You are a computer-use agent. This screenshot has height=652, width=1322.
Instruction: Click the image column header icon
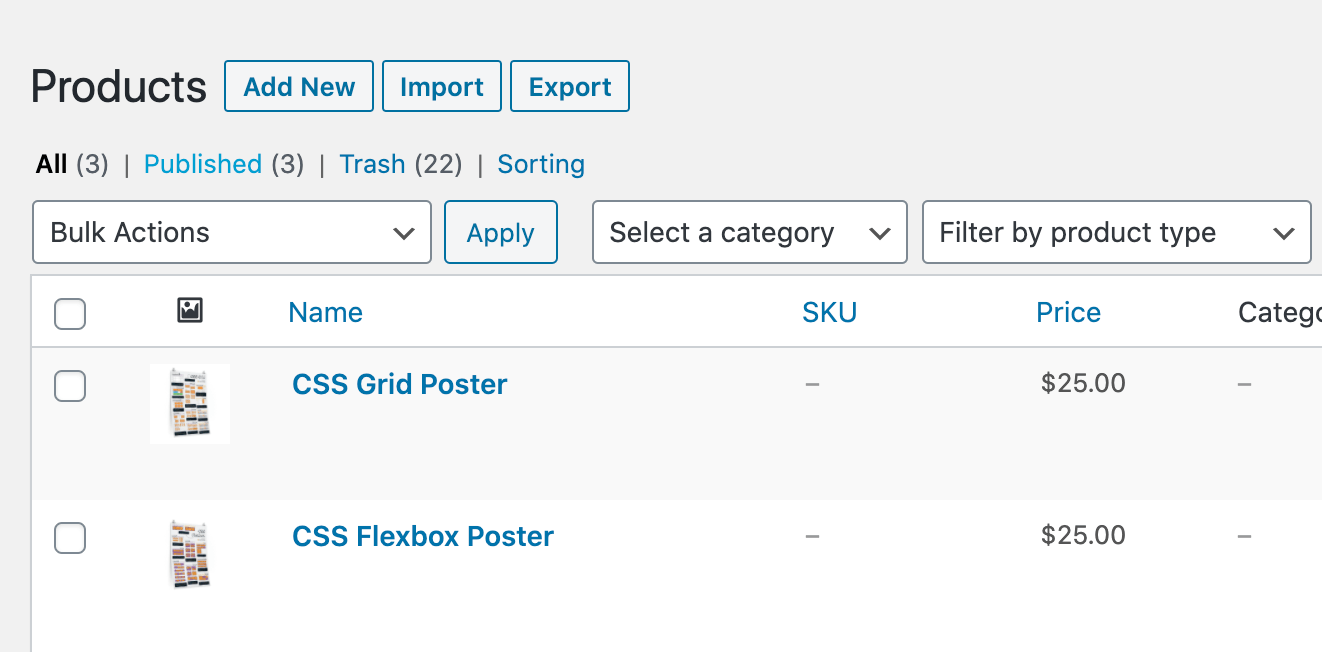(190, 311)
